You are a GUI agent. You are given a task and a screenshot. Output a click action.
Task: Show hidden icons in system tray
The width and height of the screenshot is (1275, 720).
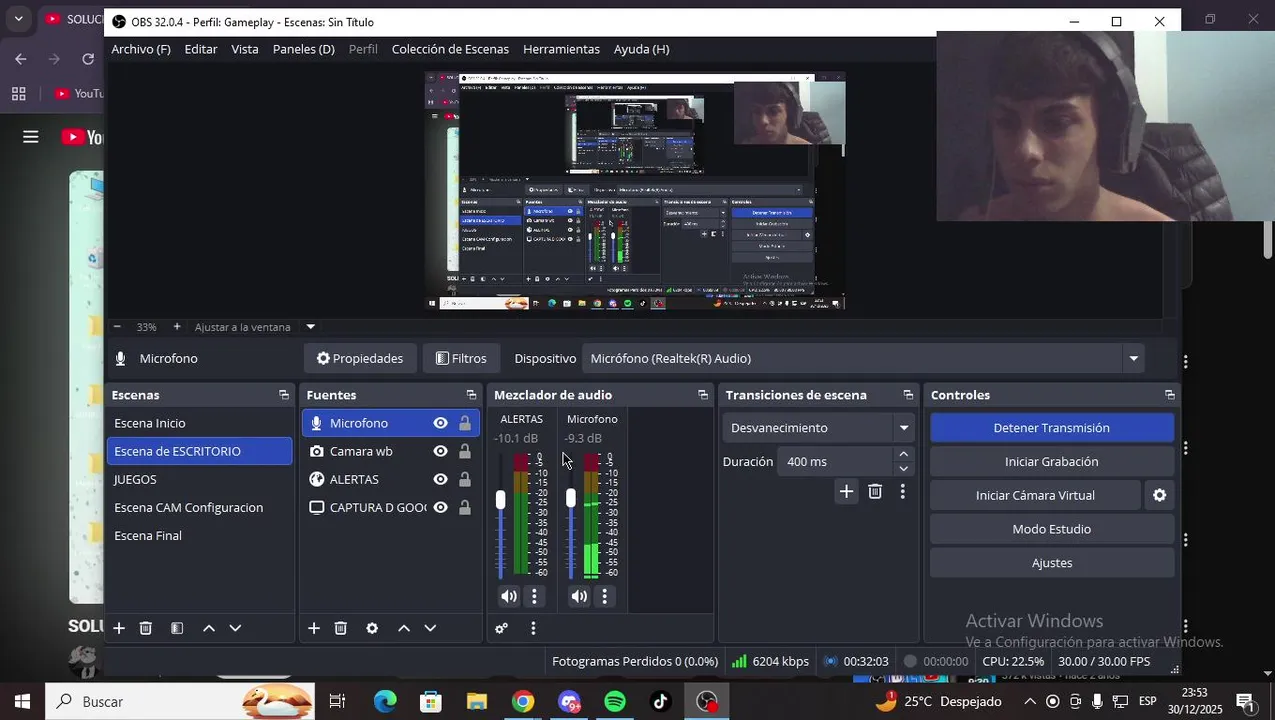coord(1028,702)
